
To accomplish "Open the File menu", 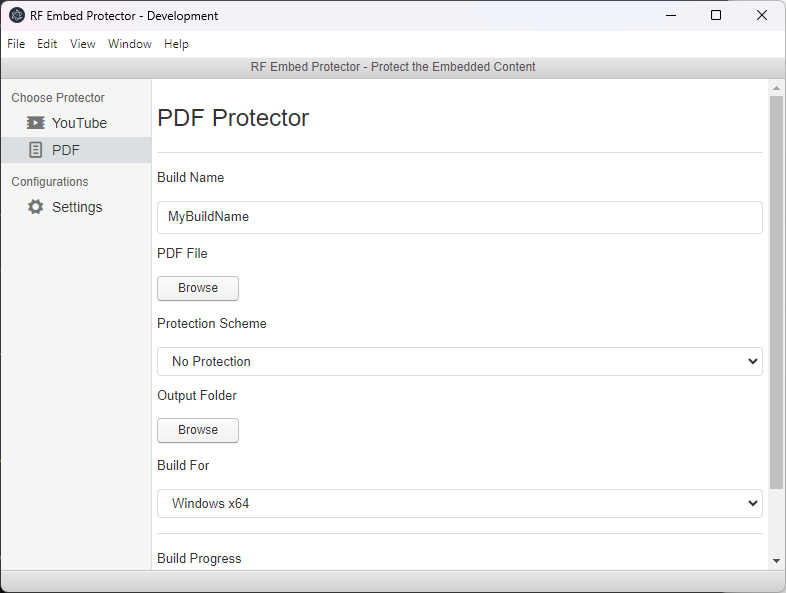I will pos(16,44).
